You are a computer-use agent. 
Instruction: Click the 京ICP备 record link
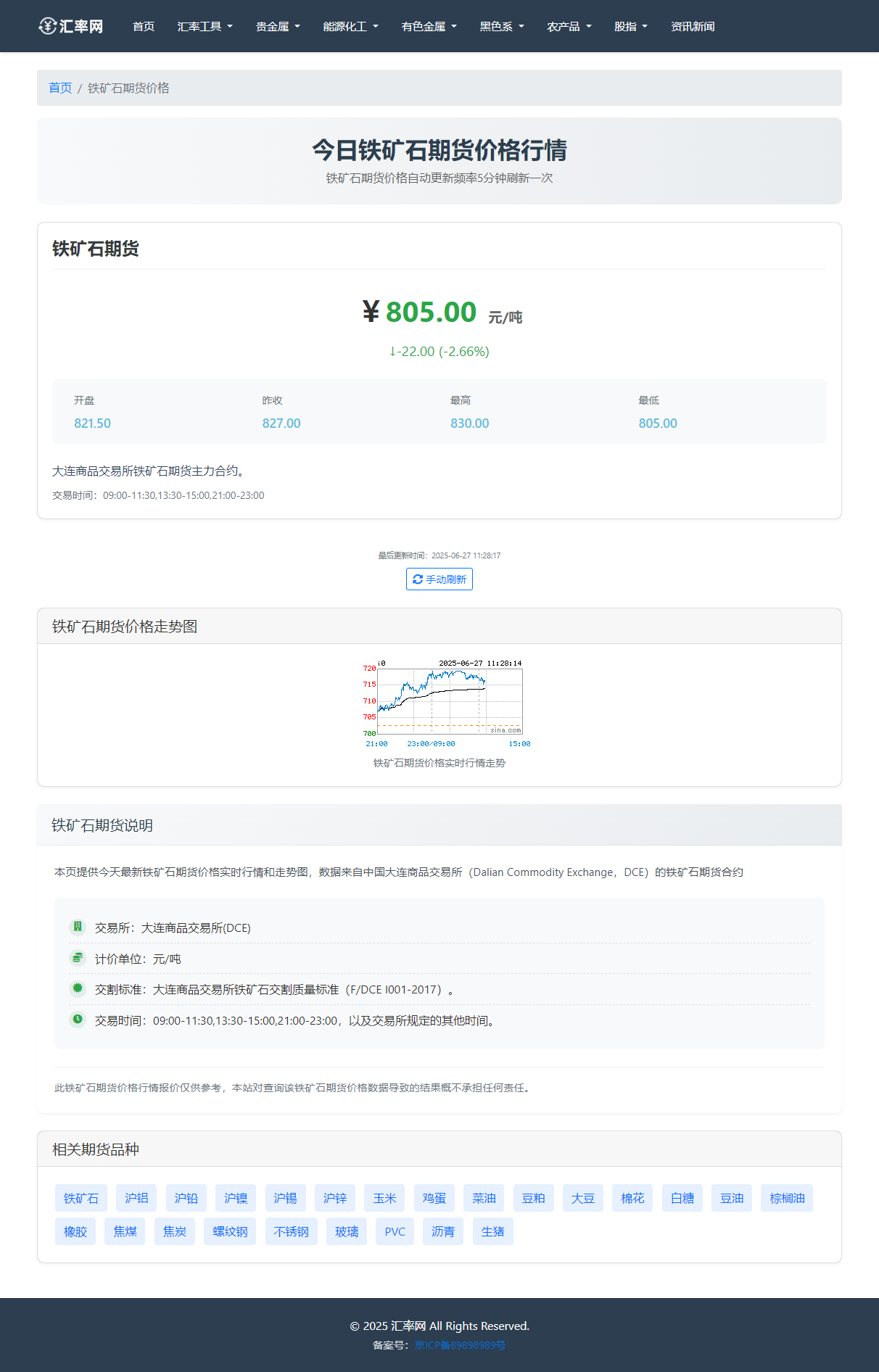tap(460, 1345)
